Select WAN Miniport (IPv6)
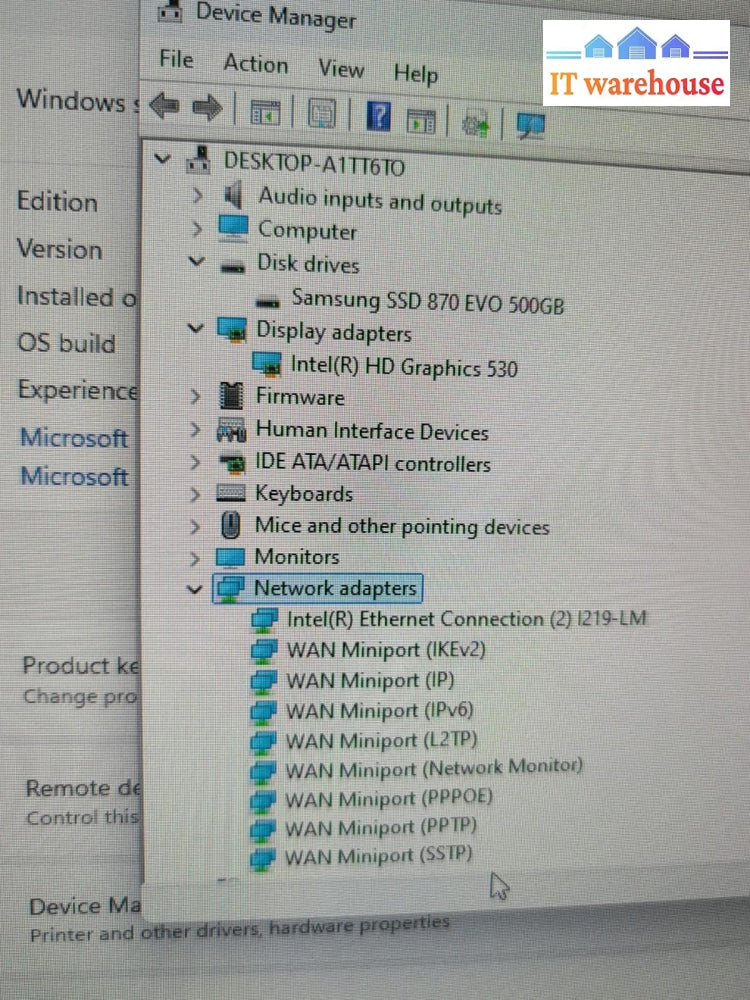The width and height of the screenshot is (750, 1000). [379, 710]
